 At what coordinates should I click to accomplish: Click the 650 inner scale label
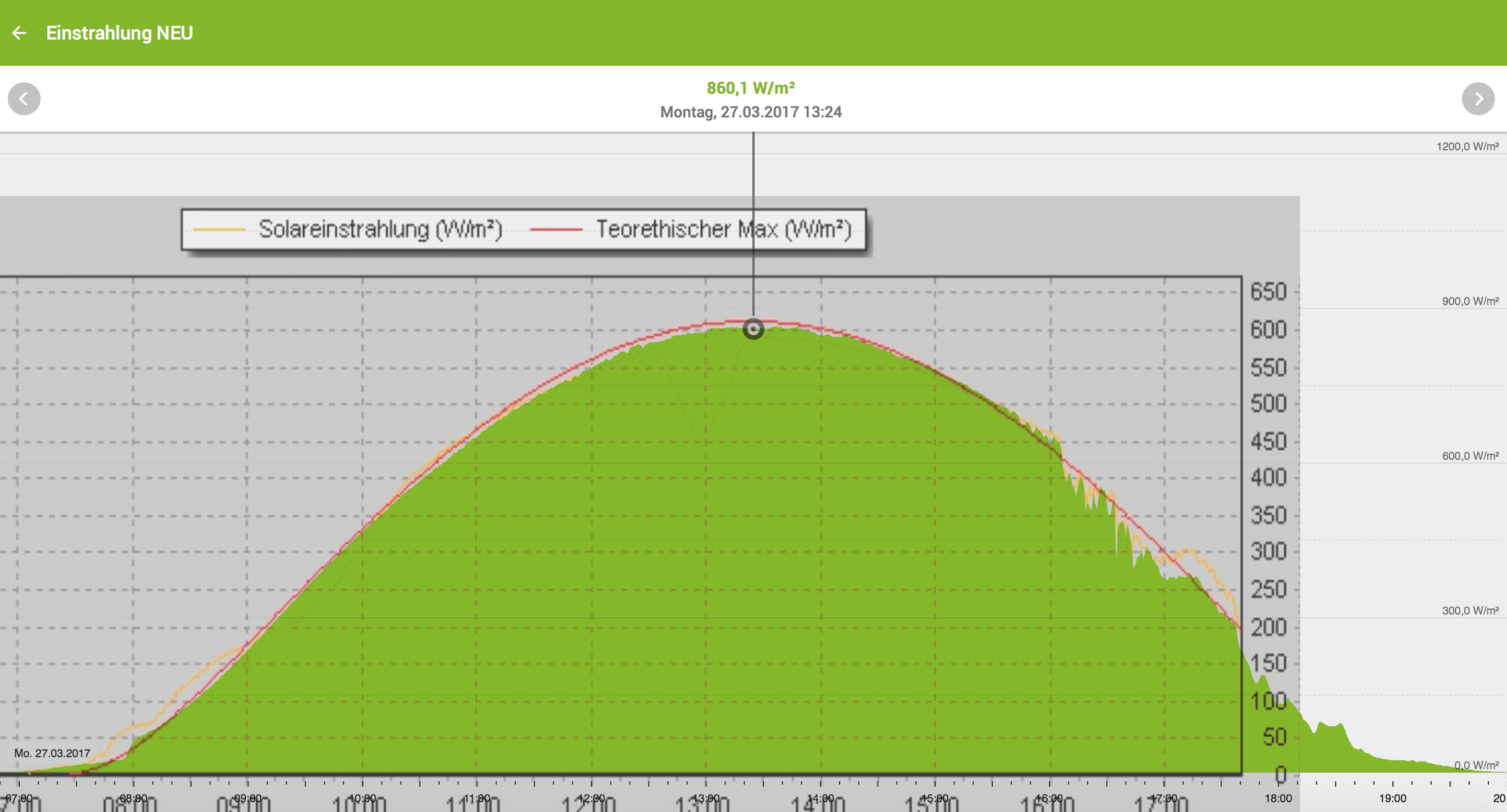1268,291
